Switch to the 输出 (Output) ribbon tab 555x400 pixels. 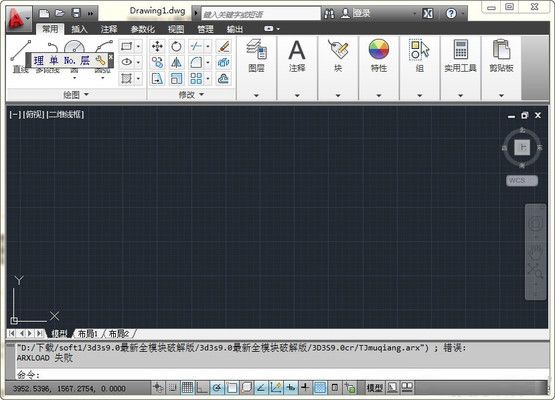tap(235, 29)
